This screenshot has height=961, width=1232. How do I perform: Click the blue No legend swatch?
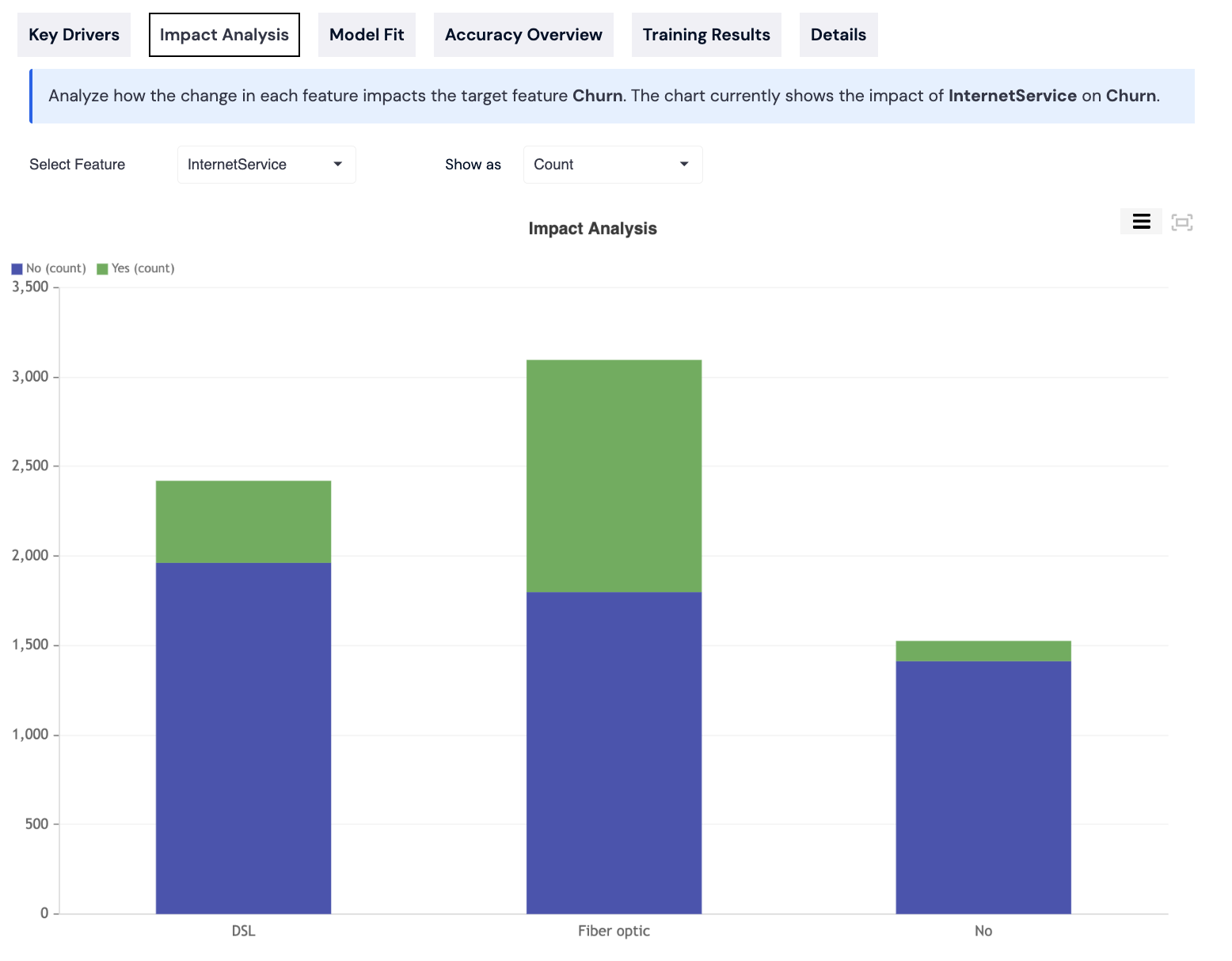click(x=17, y=269)
